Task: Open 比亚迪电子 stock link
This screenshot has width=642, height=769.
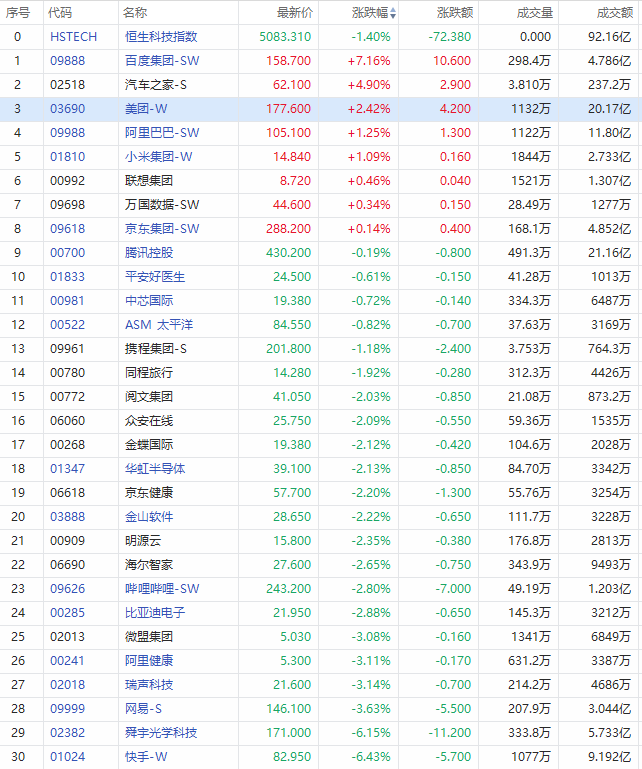Action: 155,614
